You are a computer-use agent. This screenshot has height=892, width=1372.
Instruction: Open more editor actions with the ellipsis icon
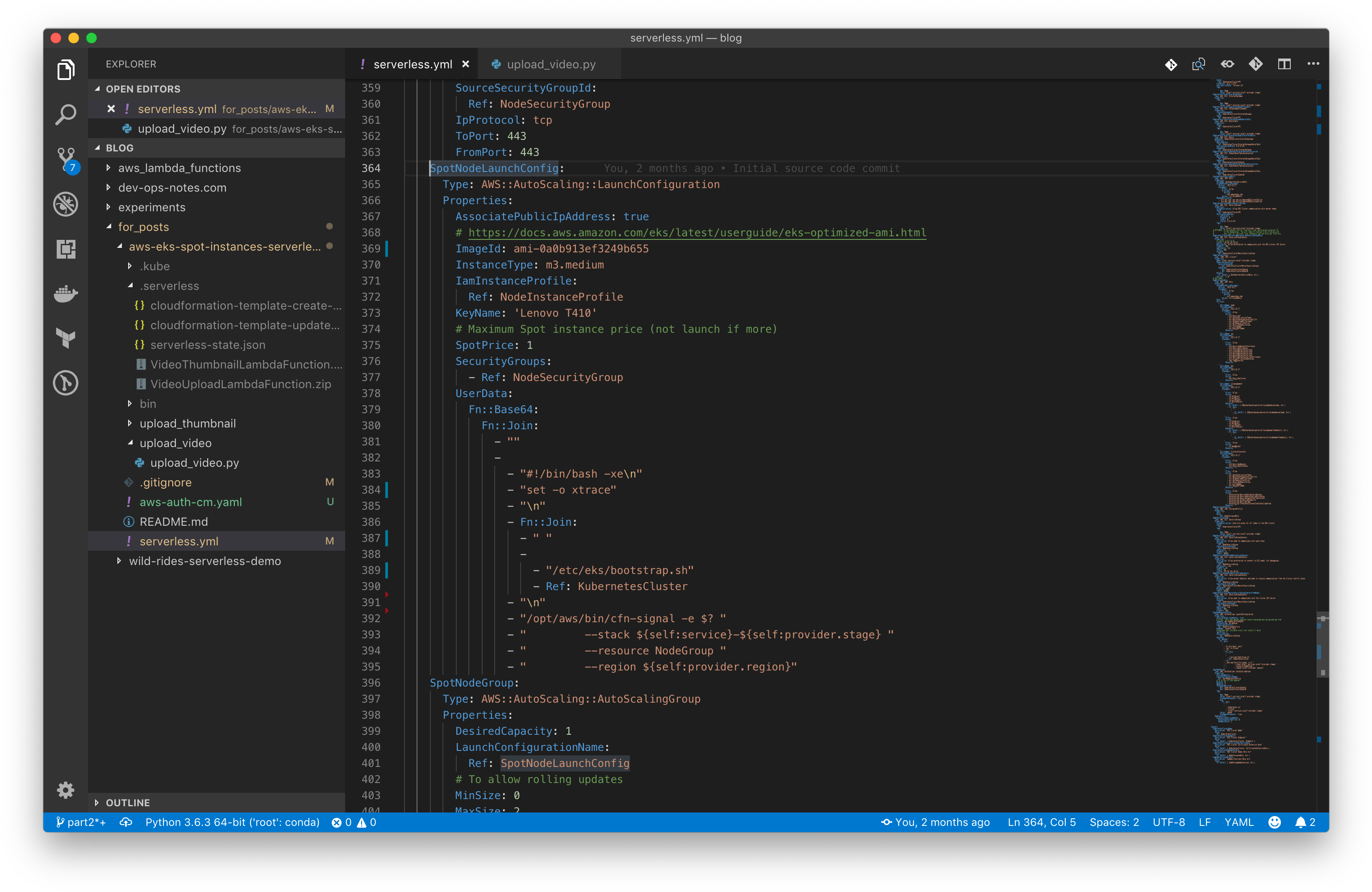(1313, 64)
